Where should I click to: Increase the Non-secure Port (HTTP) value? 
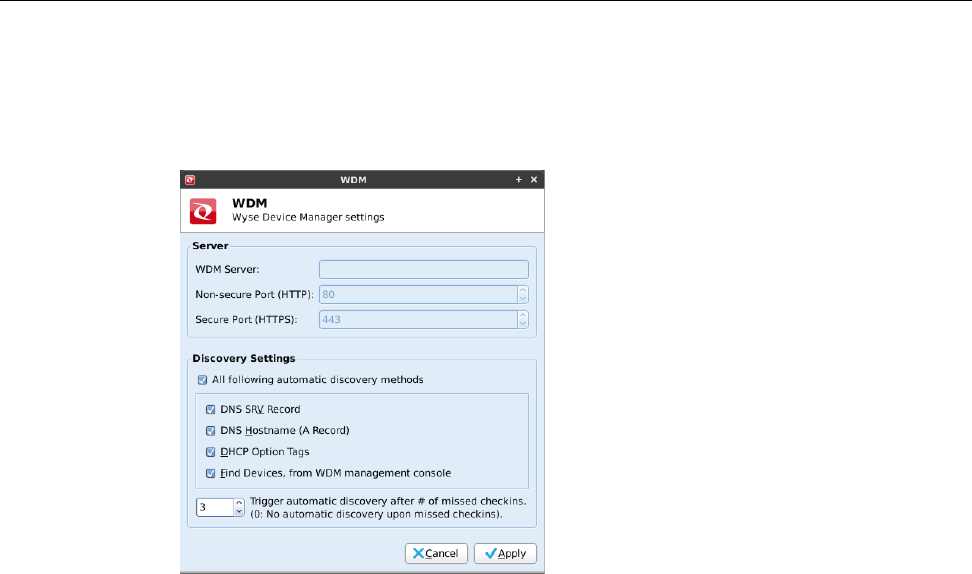coord(523,290)
